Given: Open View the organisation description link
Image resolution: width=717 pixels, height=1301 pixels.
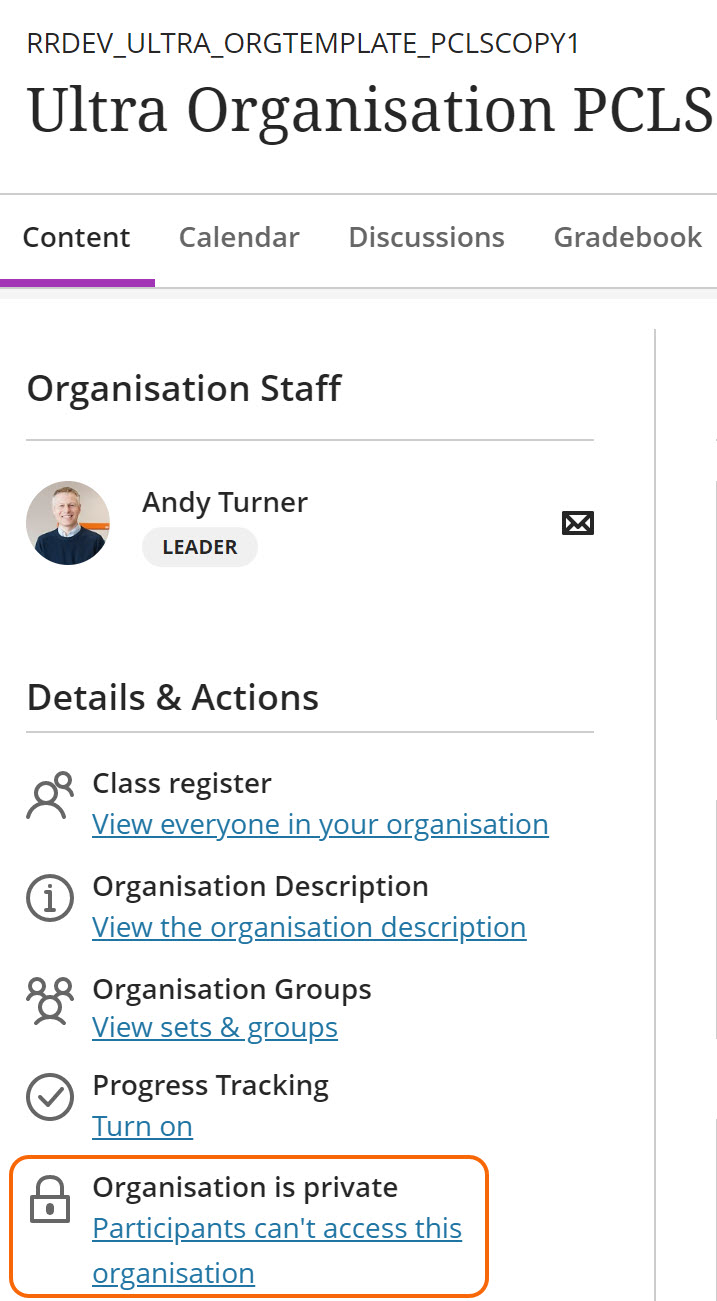Looking at the screenshot, I should 309,927.
